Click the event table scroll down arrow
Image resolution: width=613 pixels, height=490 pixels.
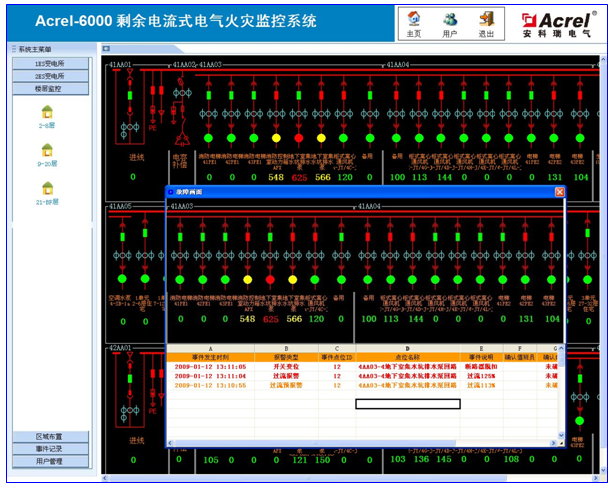pyautogui.click(x=561, y=435)
